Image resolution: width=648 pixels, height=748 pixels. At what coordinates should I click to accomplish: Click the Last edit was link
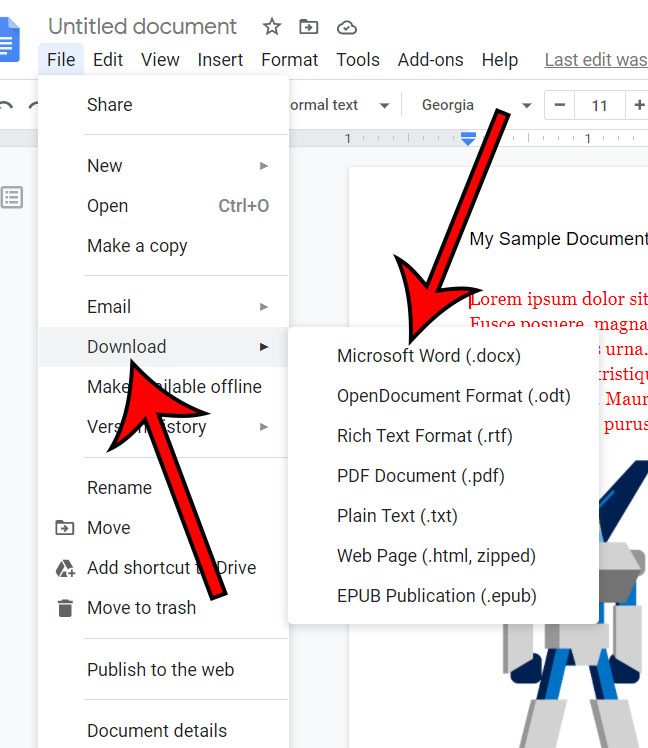point(596,60)
